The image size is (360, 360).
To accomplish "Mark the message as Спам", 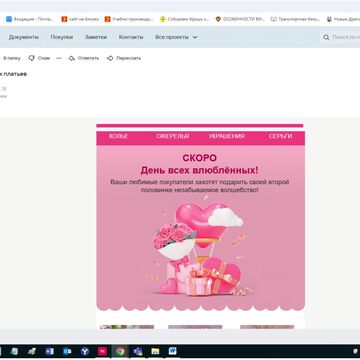I will [x=39, y=58].
